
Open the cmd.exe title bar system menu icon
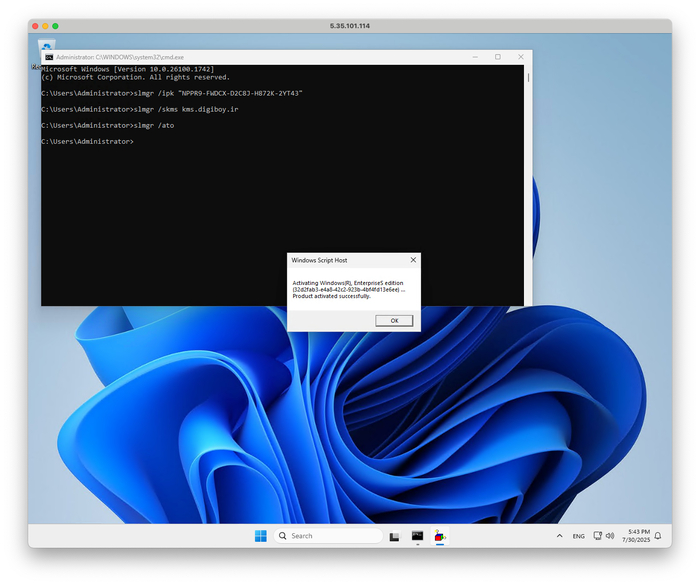coord(48,57)
